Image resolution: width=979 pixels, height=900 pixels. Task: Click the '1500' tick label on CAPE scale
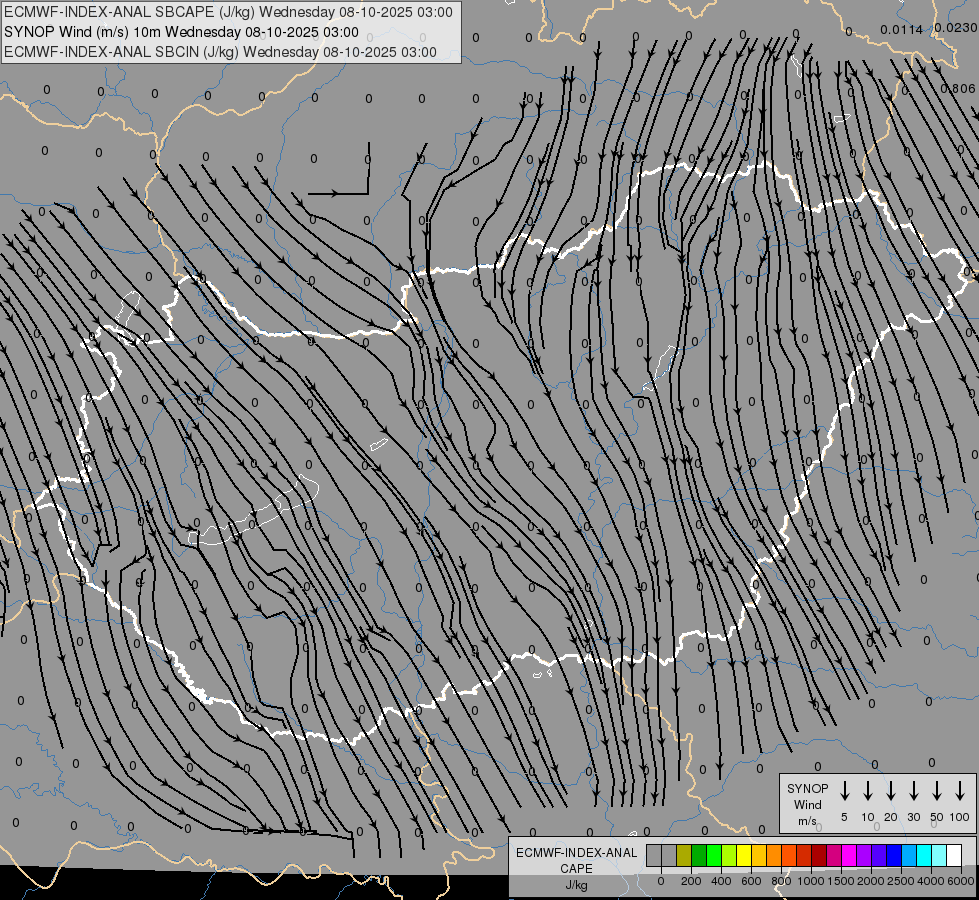click(x=841, y=881)
